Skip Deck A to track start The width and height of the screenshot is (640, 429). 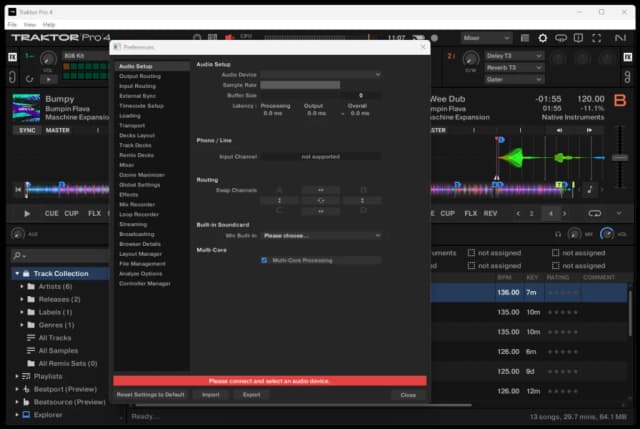click(18, 189)
